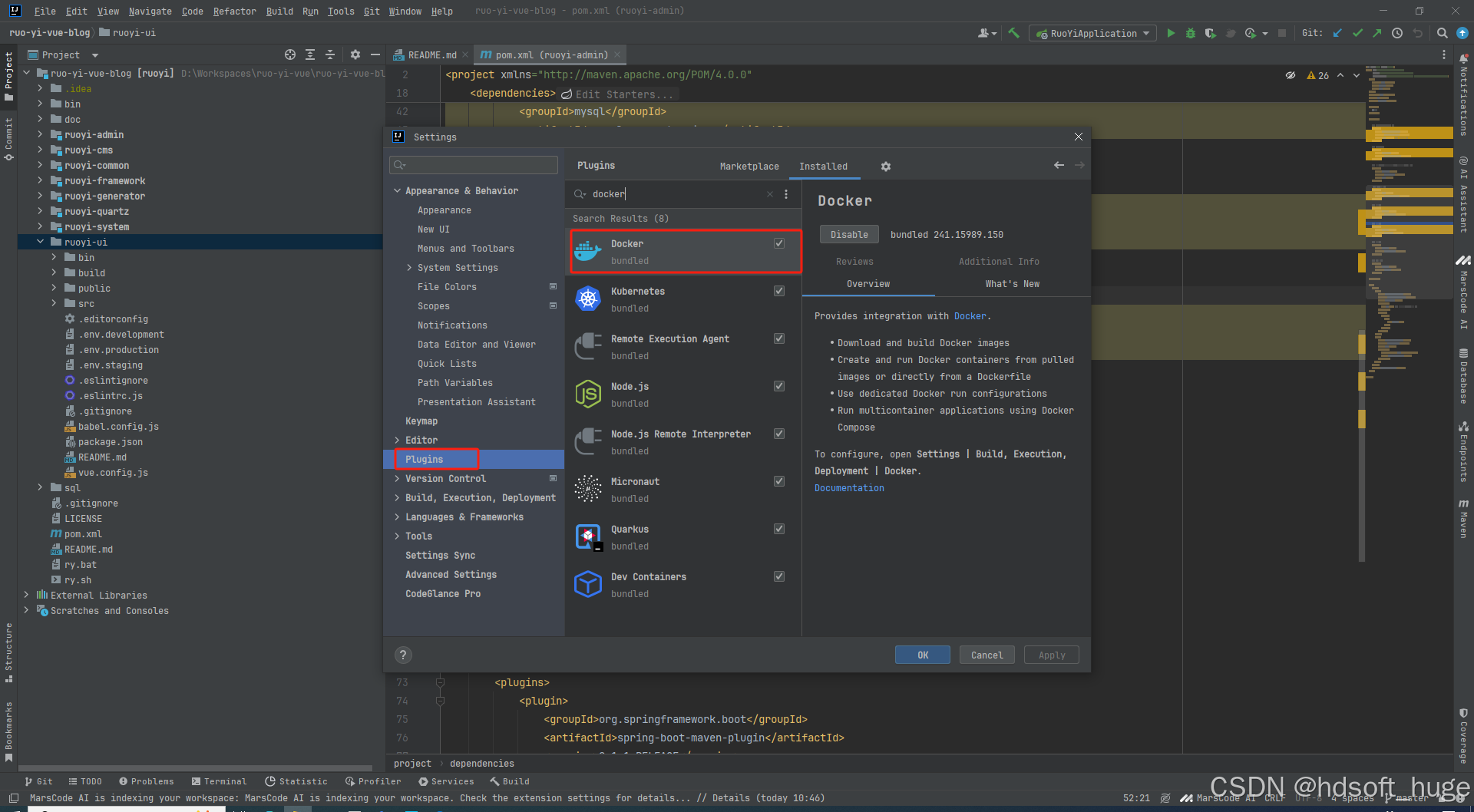Open the Terminal tool window

coord(219,781)
